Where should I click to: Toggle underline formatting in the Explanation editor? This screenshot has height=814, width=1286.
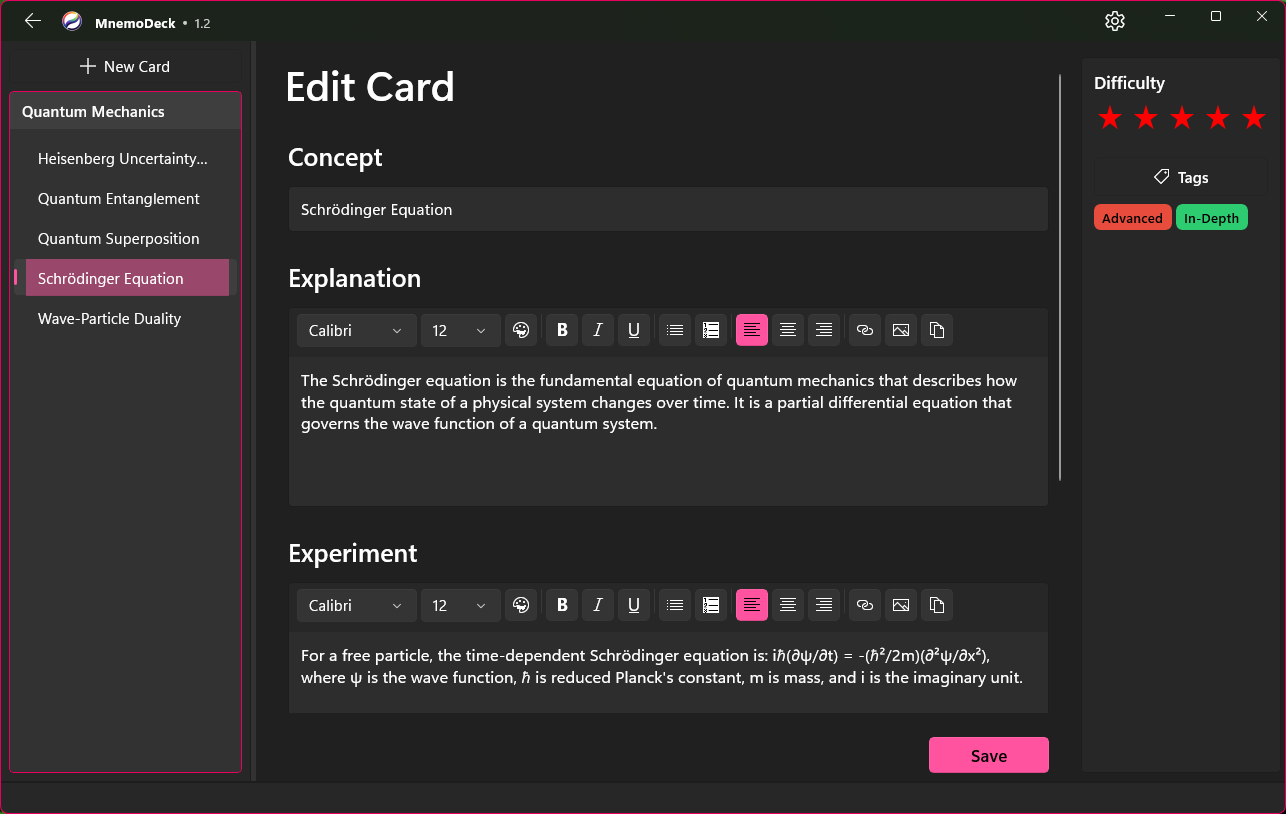(x=633, y=330)
